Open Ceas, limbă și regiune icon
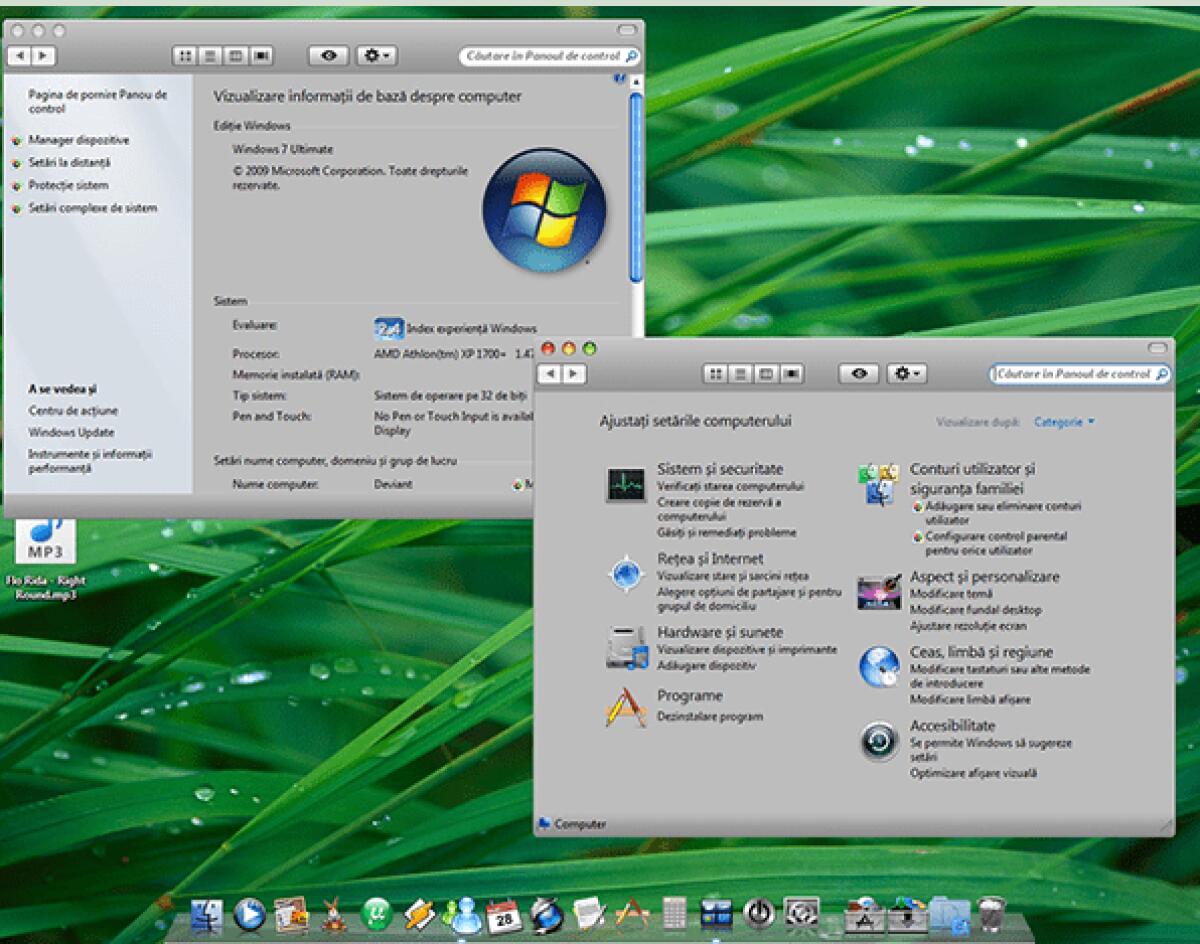The width and height of the screenshot is (1200, 944). (878, 664)
